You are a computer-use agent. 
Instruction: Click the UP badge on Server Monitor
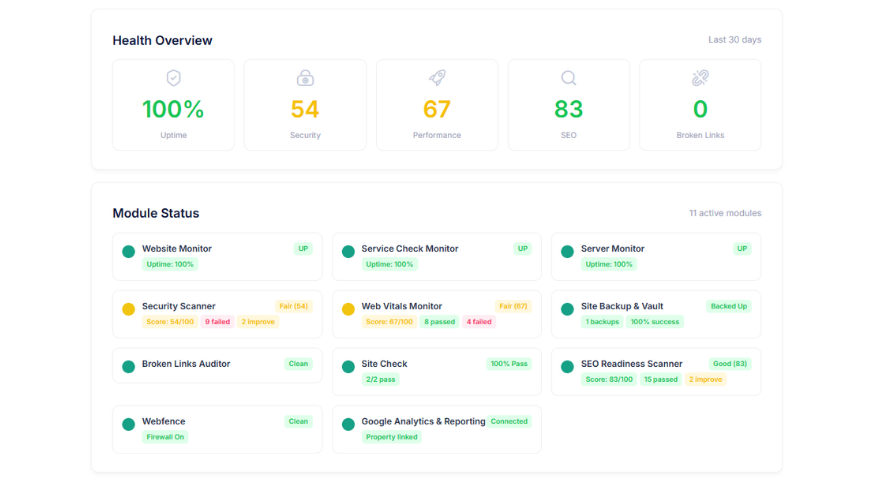[742, 249]
